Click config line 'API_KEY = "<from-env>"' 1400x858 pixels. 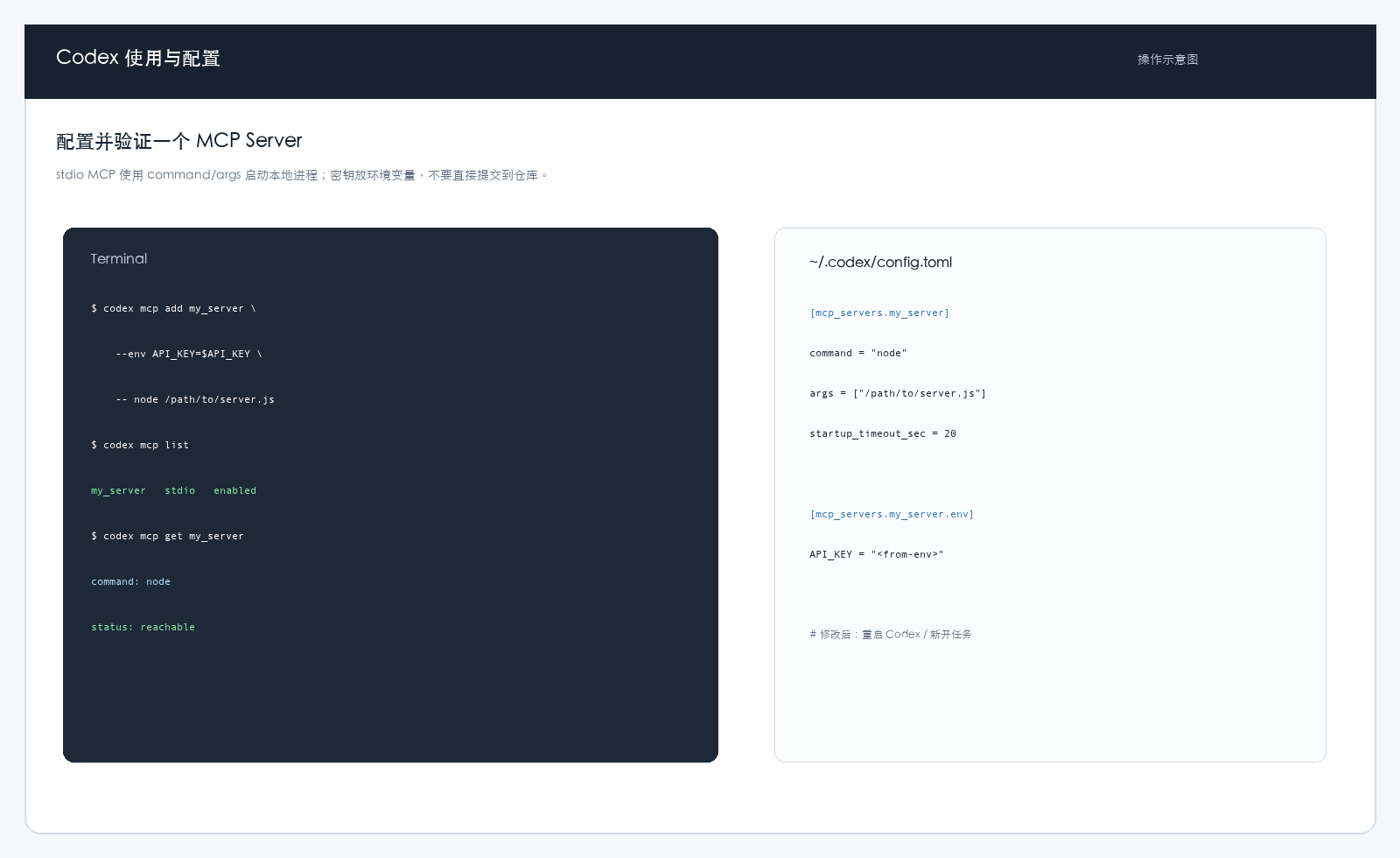point(877,554)
